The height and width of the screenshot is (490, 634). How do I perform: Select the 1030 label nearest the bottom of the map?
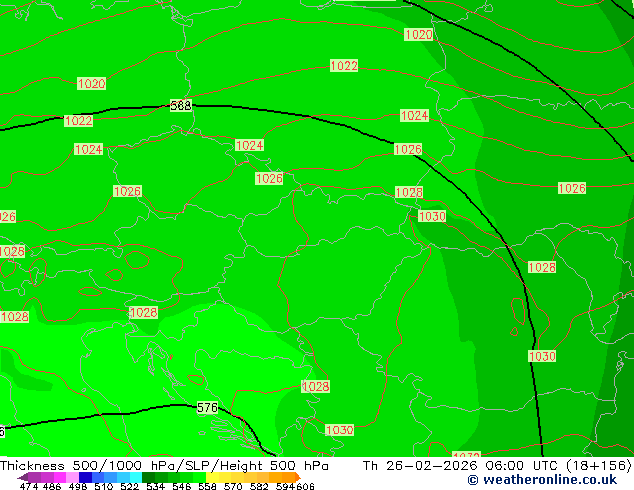(x=340, y=430)
